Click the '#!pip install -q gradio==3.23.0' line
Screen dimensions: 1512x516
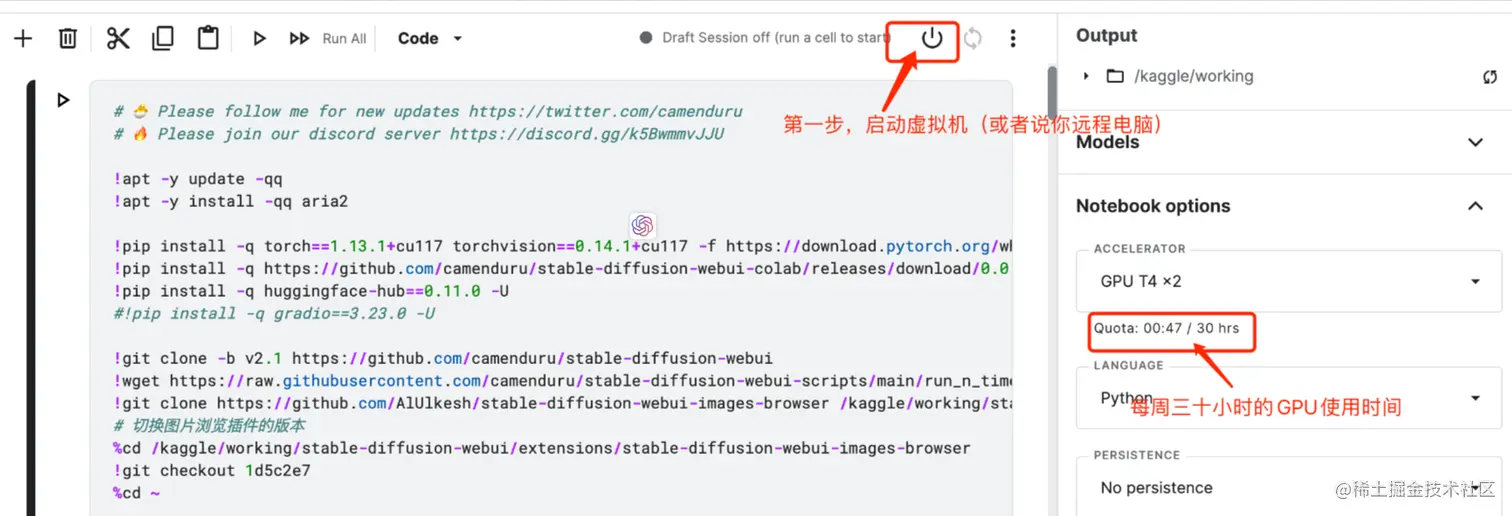coord(274,313)
